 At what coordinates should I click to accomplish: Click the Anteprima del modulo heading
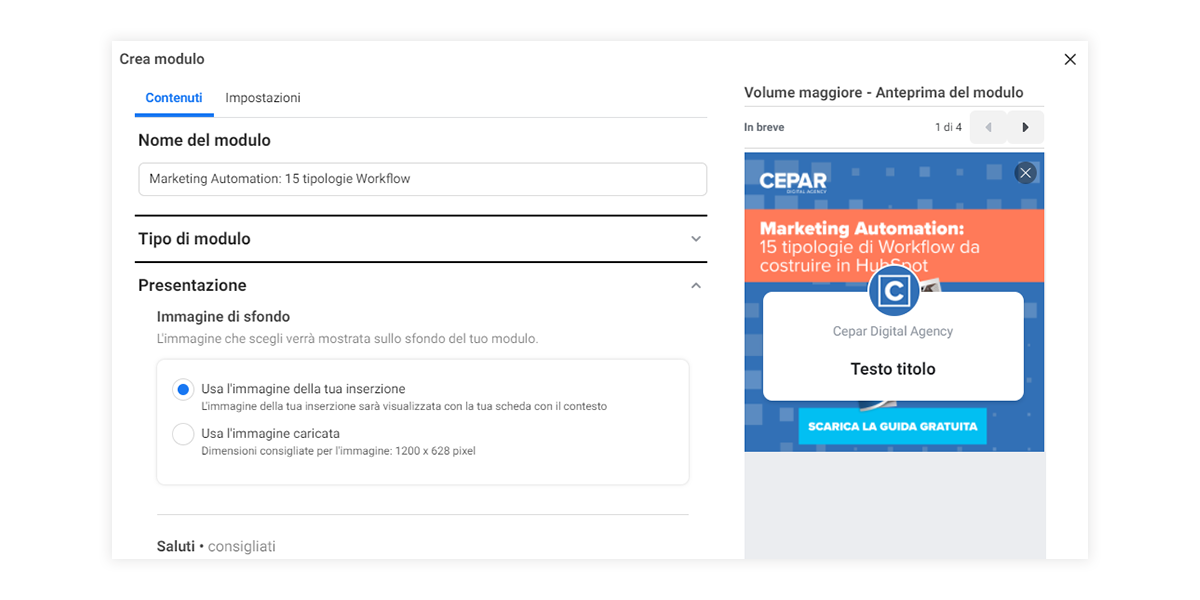tap(884, 92)
